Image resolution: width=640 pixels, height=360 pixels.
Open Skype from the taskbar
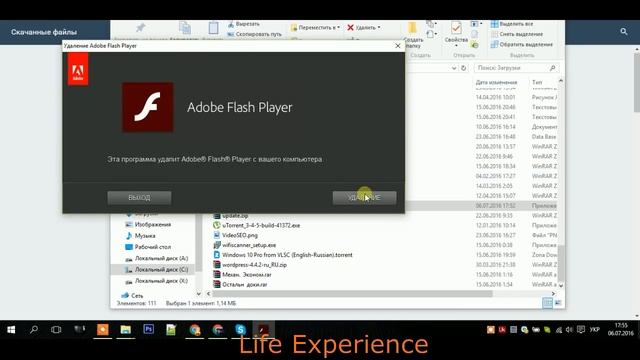tap(240, 329)
